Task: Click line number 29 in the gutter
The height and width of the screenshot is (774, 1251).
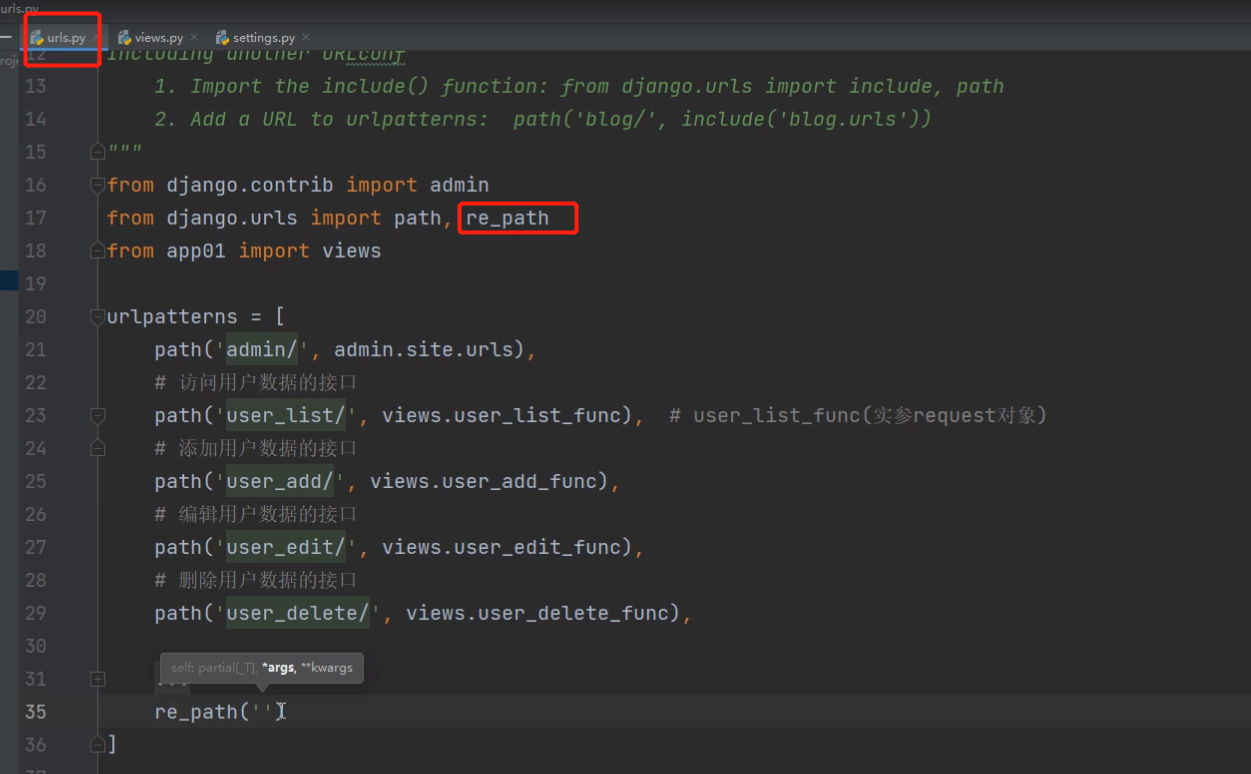Action: pyautogui.click(x=35, y=614)
